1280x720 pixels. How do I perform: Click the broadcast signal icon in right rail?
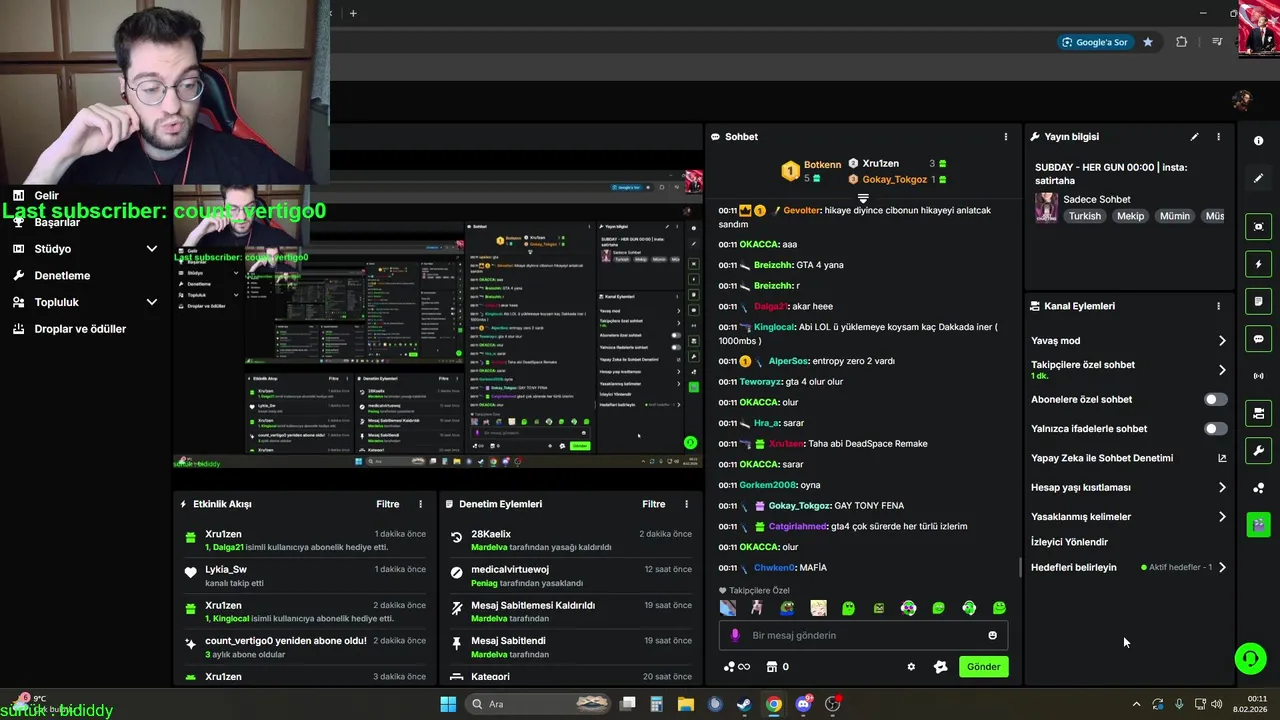(x=1258, y=376)
